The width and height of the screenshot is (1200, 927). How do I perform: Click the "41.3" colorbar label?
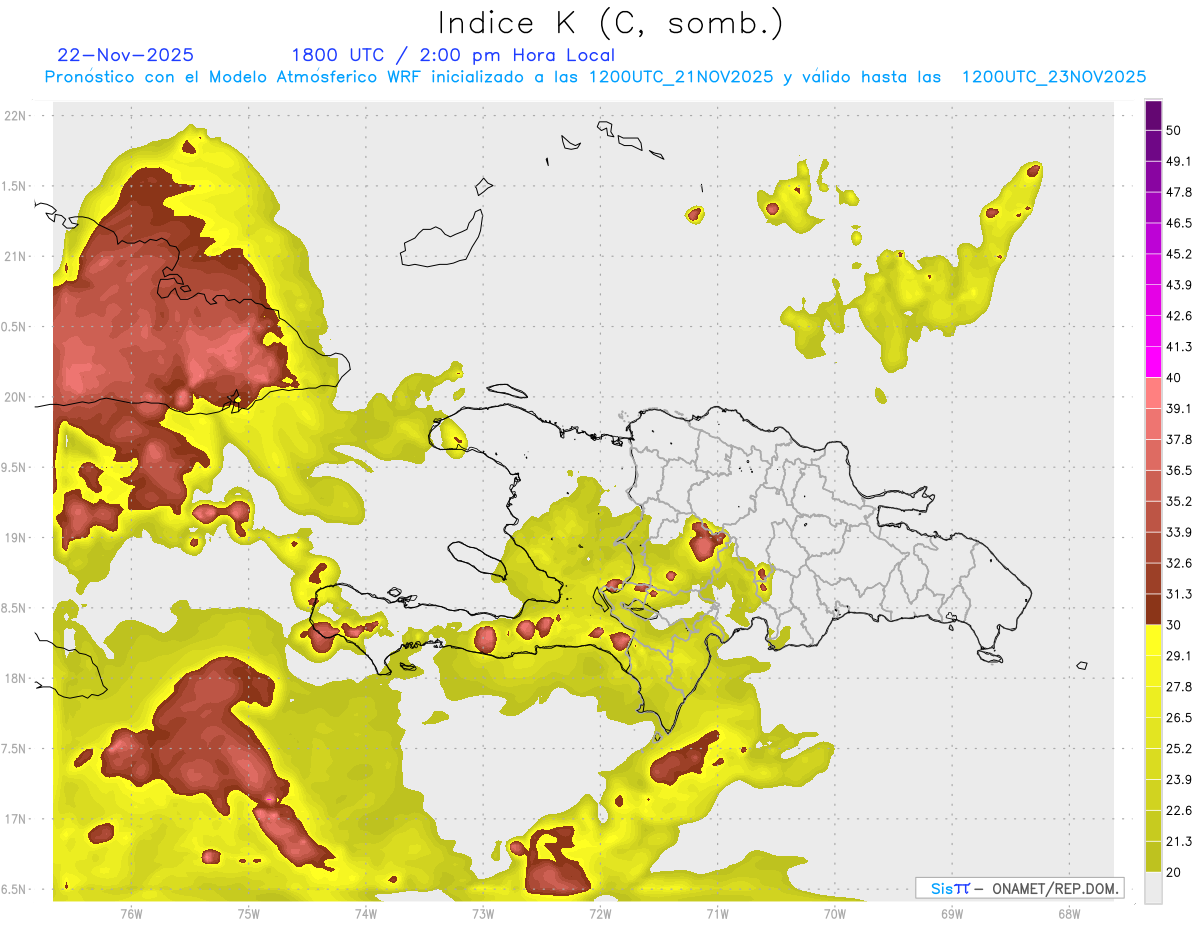coord(1179,347)
